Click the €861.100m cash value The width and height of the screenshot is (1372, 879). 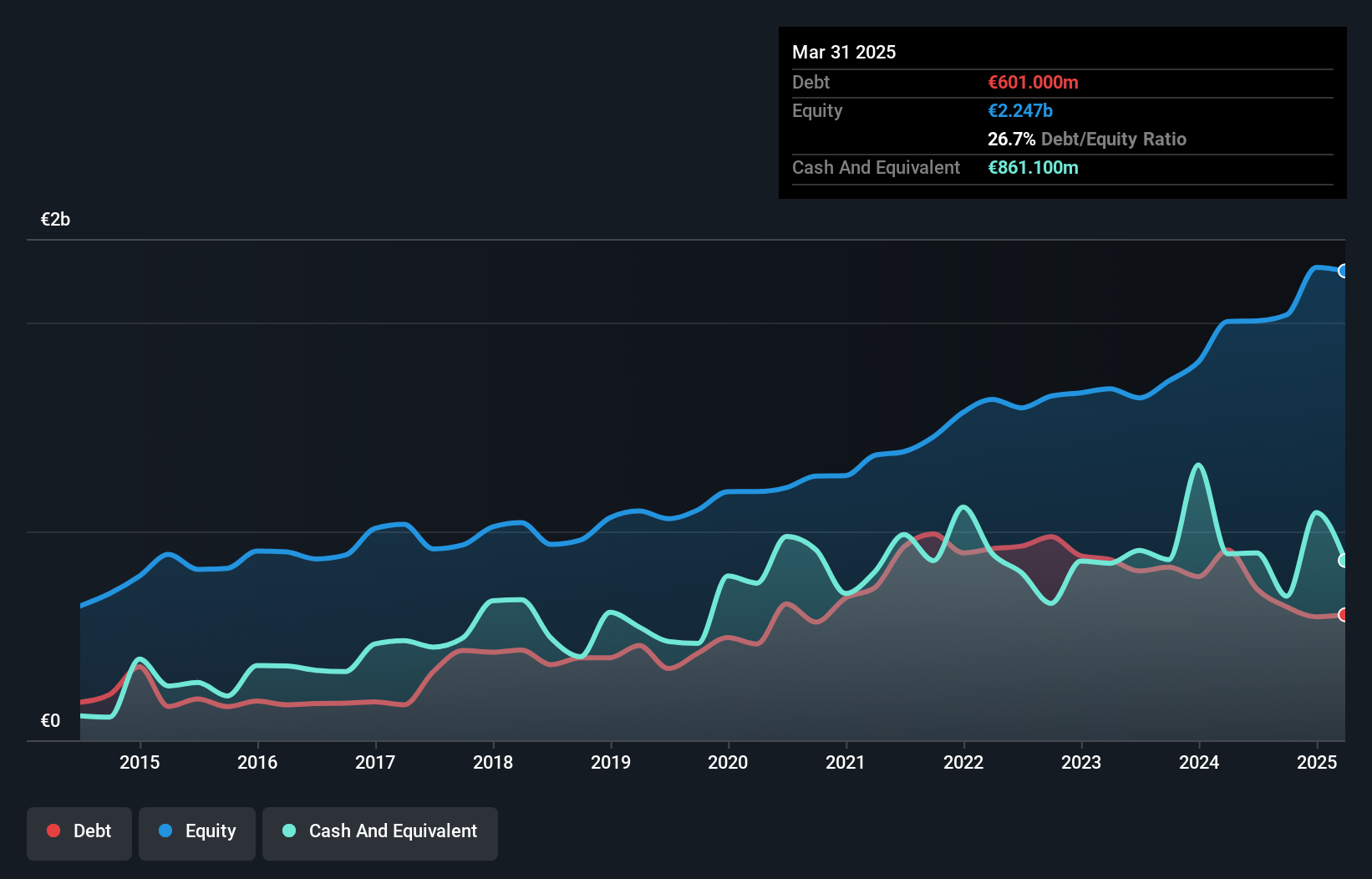1033,167
